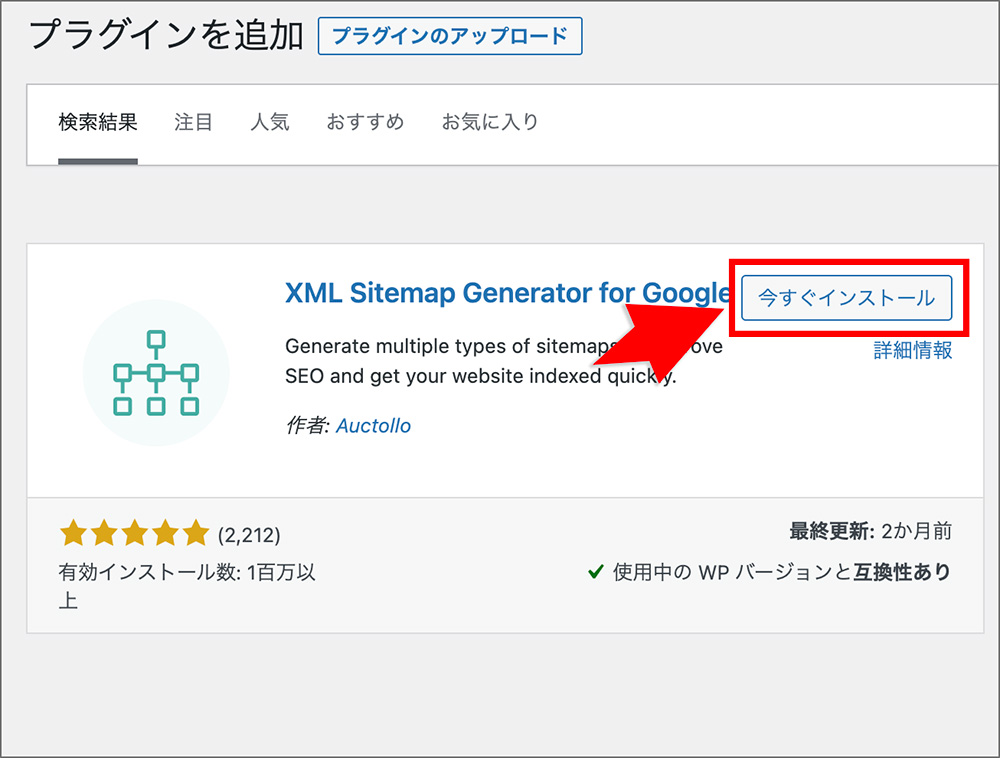Click the プラグインを追加 page heading
Screen dimensions: 1000x758
[x=166, y=34]
